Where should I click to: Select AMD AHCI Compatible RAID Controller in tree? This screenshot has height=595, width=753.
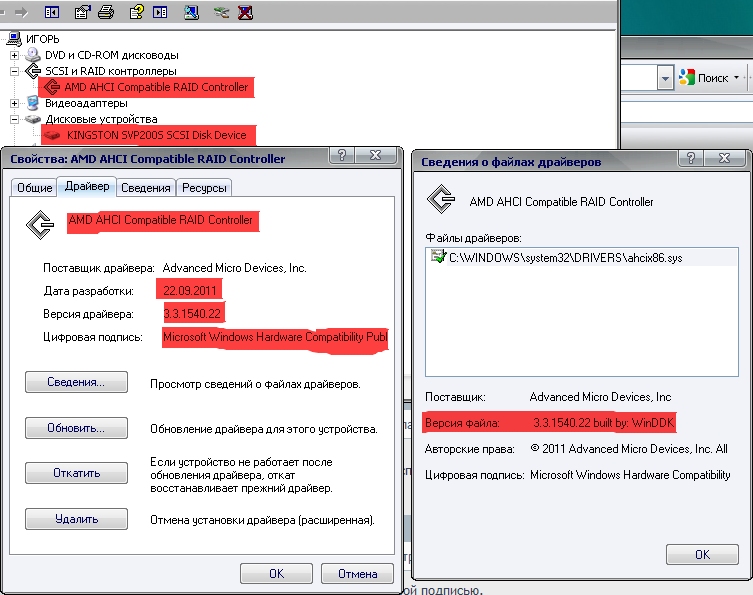click(156, 87)
